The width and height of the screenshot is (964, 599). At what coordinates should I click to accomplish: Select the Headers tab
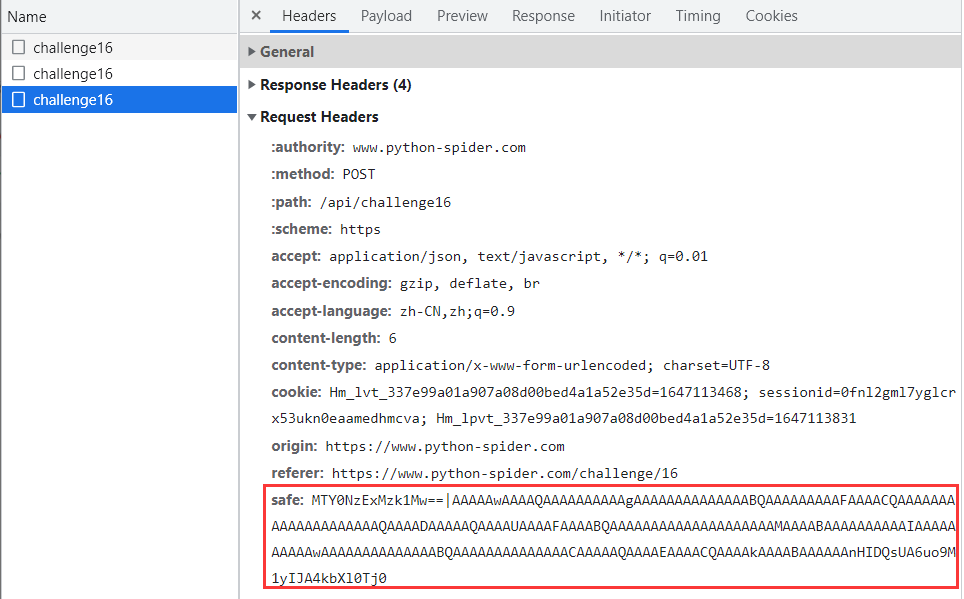pos(309,16)
